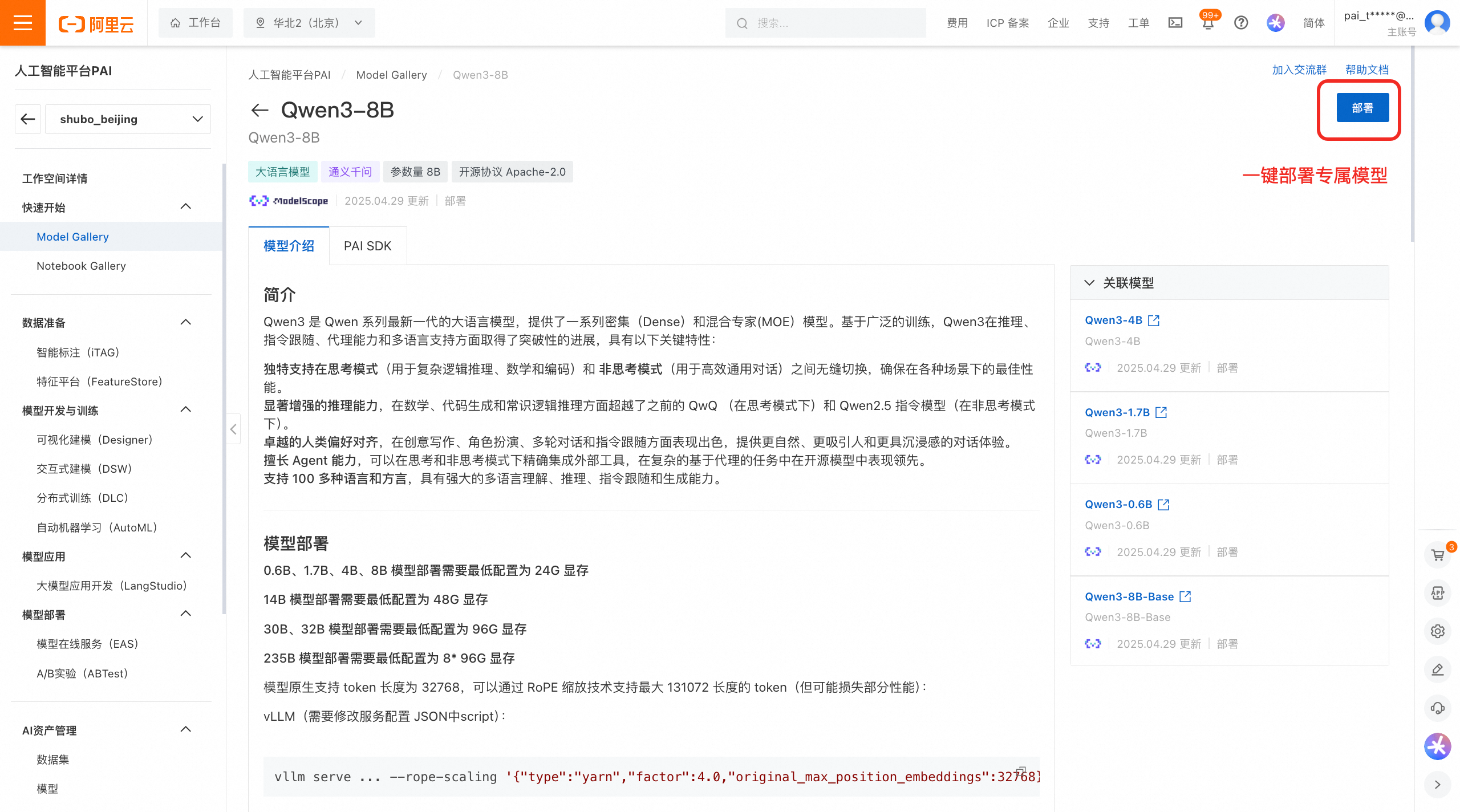
Task: Click the help question mark icon
Action: coord(1241,23)
